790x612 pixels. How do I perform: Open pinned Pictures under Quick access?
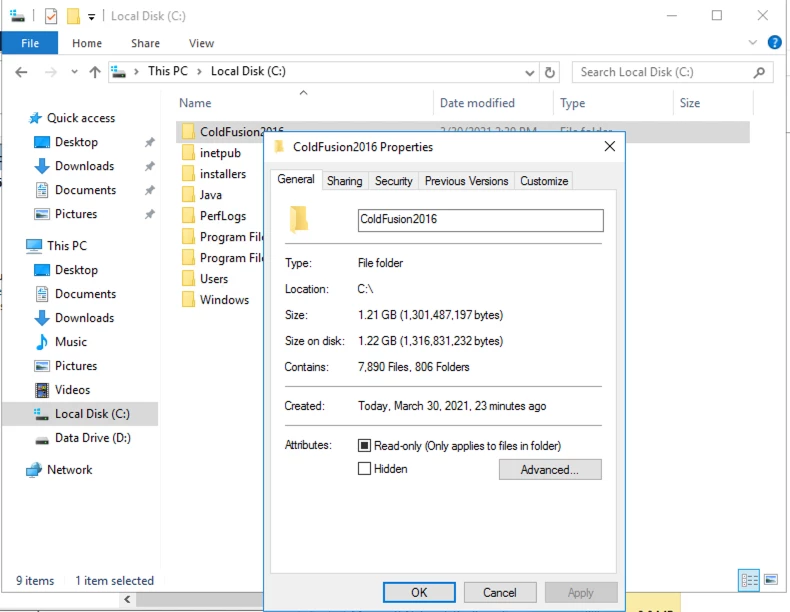76,214
